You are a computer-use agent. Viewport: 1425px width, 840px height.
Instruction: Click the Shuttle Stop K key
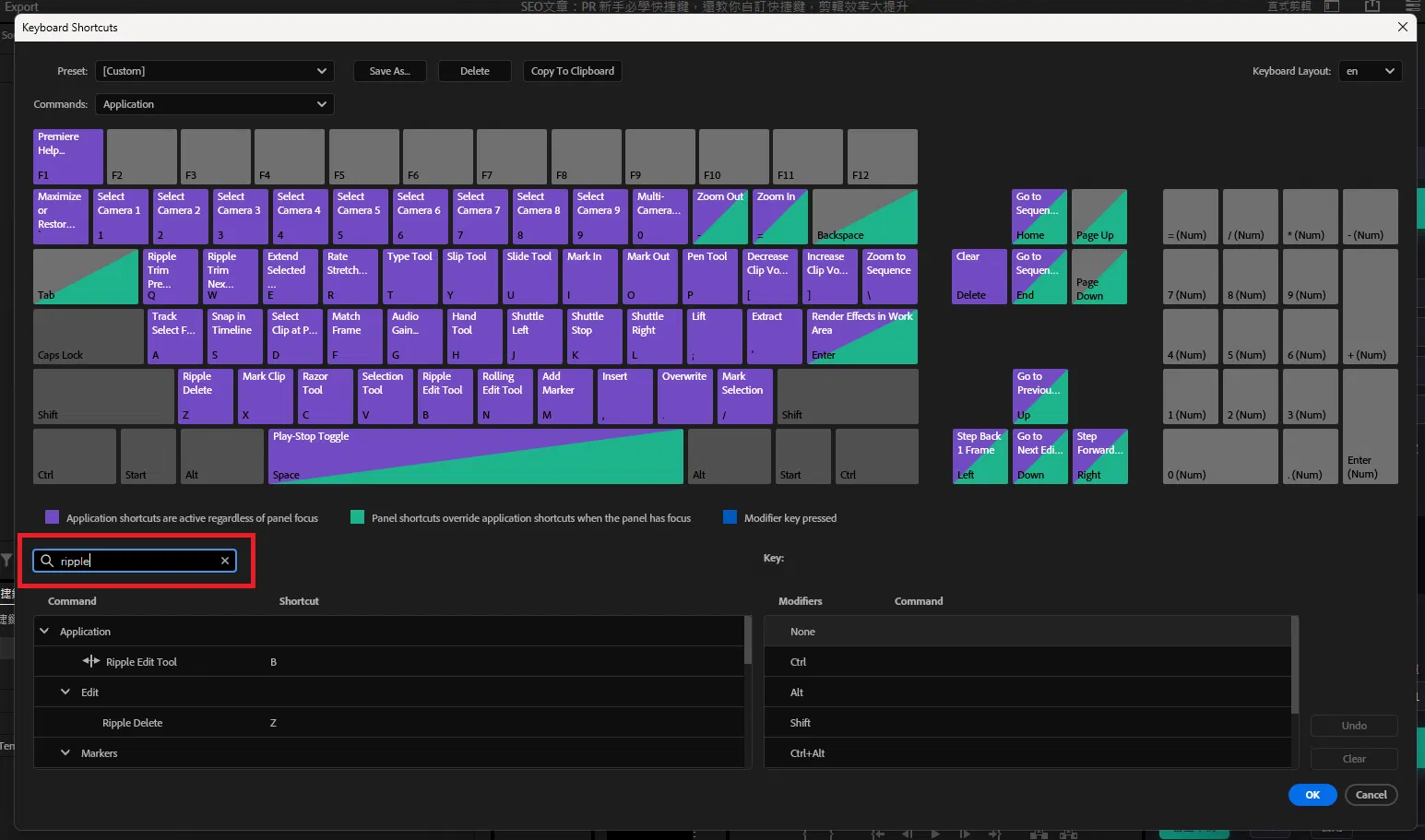[595, 337]
